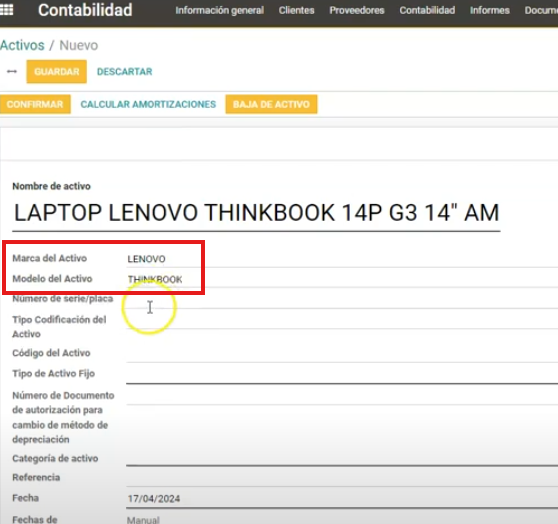The image size is (558, 524).
Task: Edit the Marca del Activo field
Action: (342, 259)
